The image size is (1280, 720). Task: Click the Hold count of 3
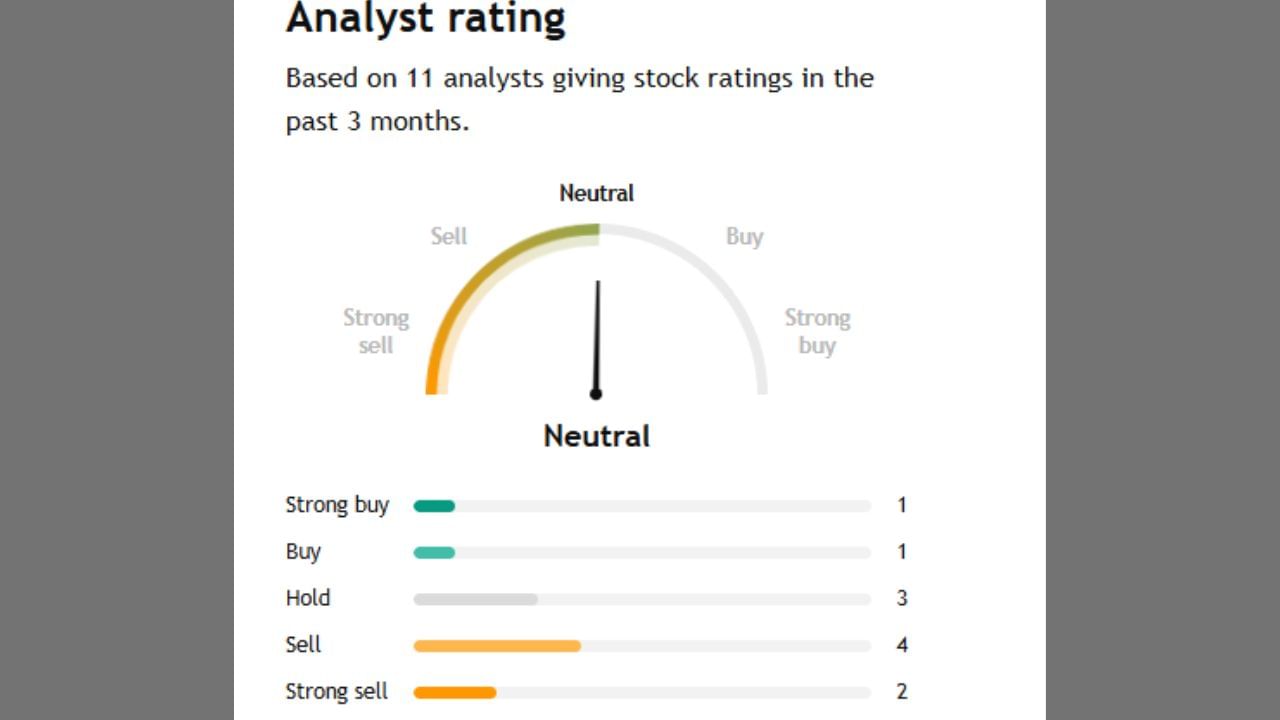coord(902,598)
